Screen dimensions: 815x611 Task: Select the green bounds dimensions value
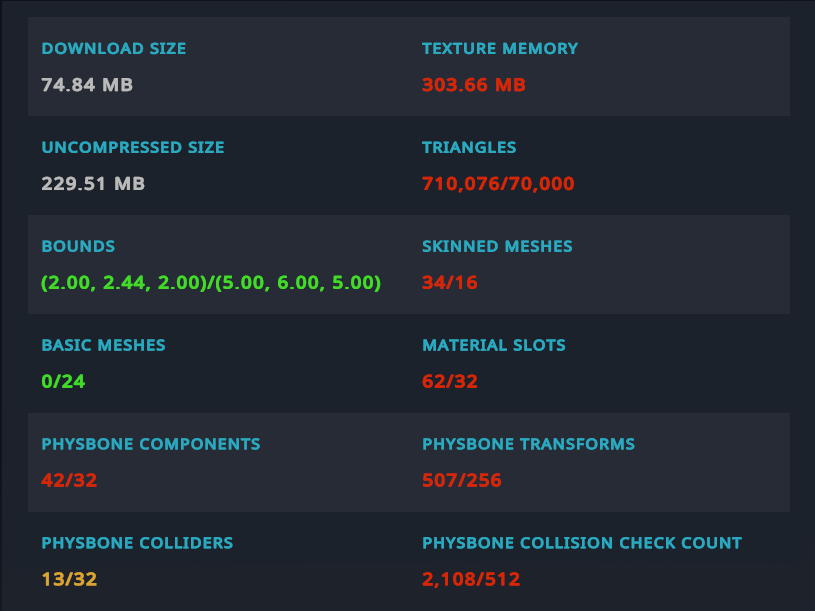click(x=211, y=283)
